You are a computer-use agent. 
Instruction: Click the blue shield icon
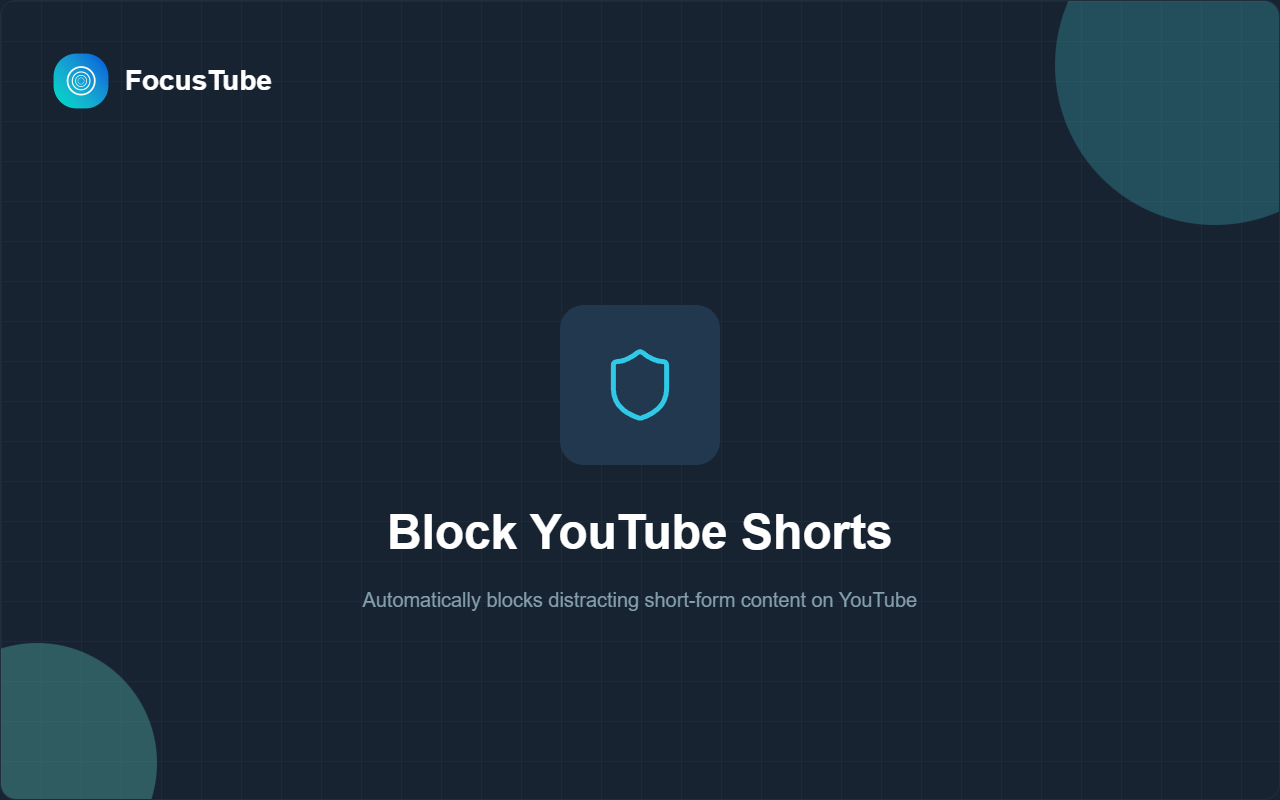pos(640,385)
